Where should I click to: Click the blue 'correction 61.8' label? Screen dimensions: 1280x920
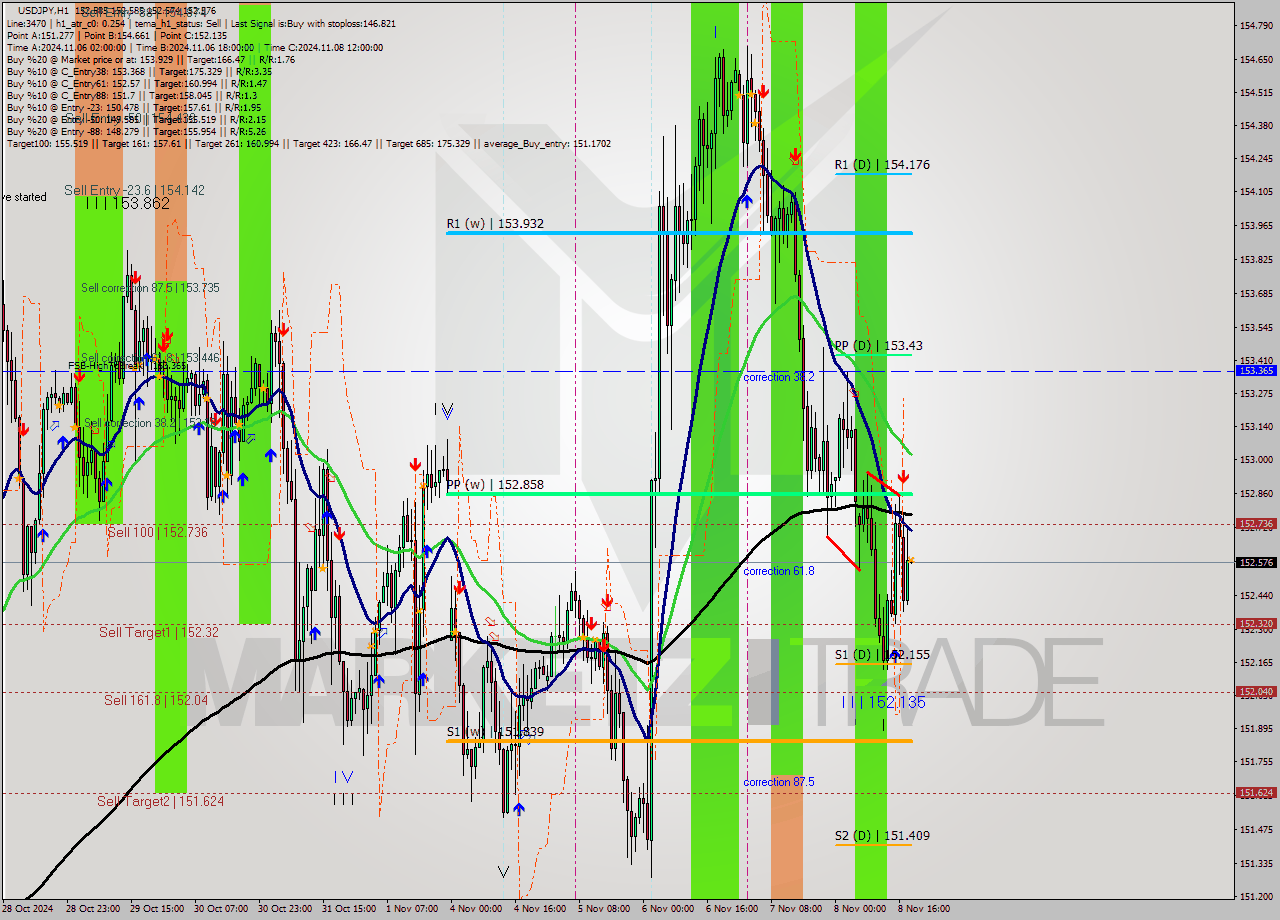779,571
